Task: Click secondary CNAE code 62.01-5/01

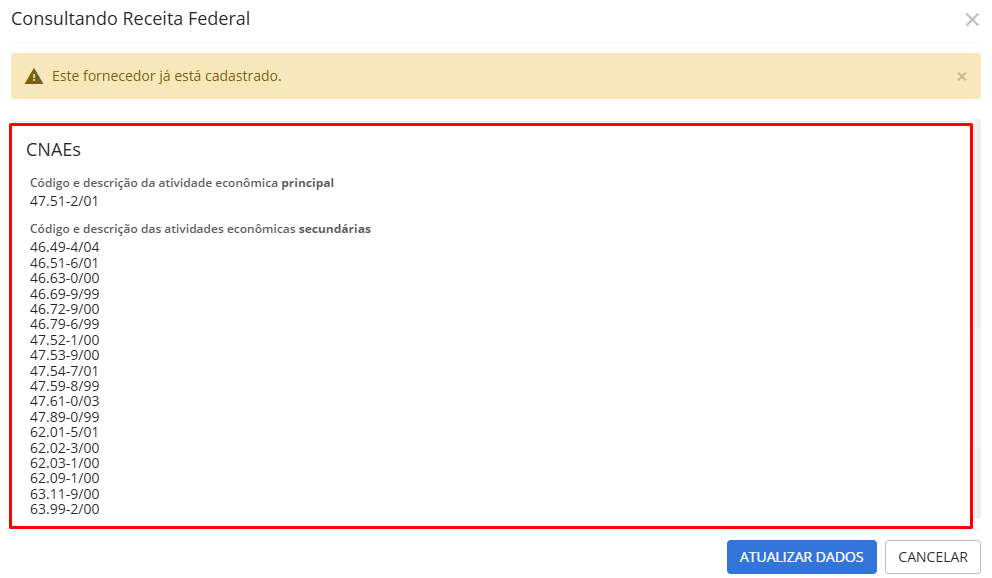Action: 64,433
